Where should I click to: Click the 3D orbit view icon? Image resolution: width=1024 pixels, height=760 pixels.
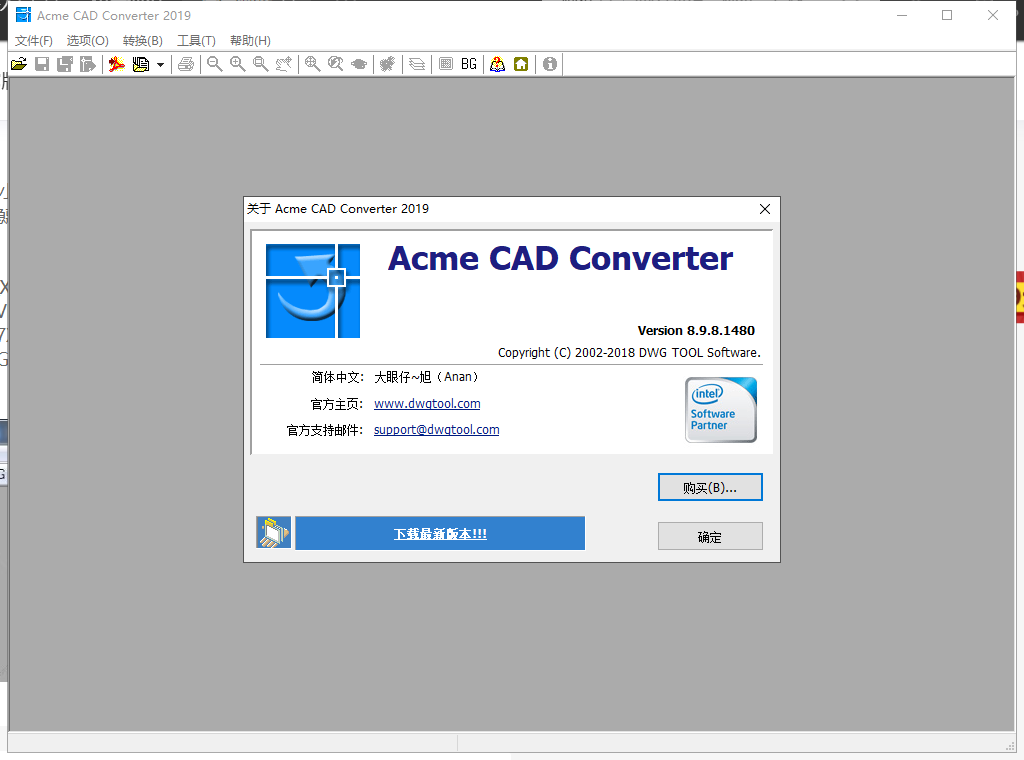point(359,64)
